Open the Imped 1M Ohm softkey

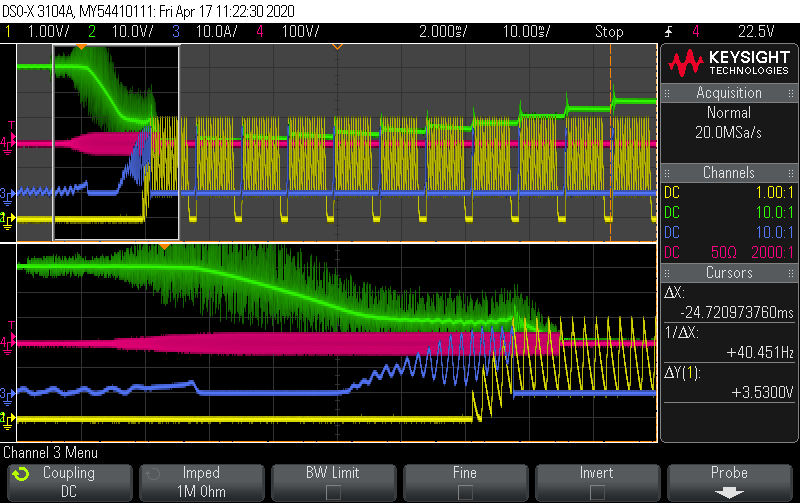[202, 483]
